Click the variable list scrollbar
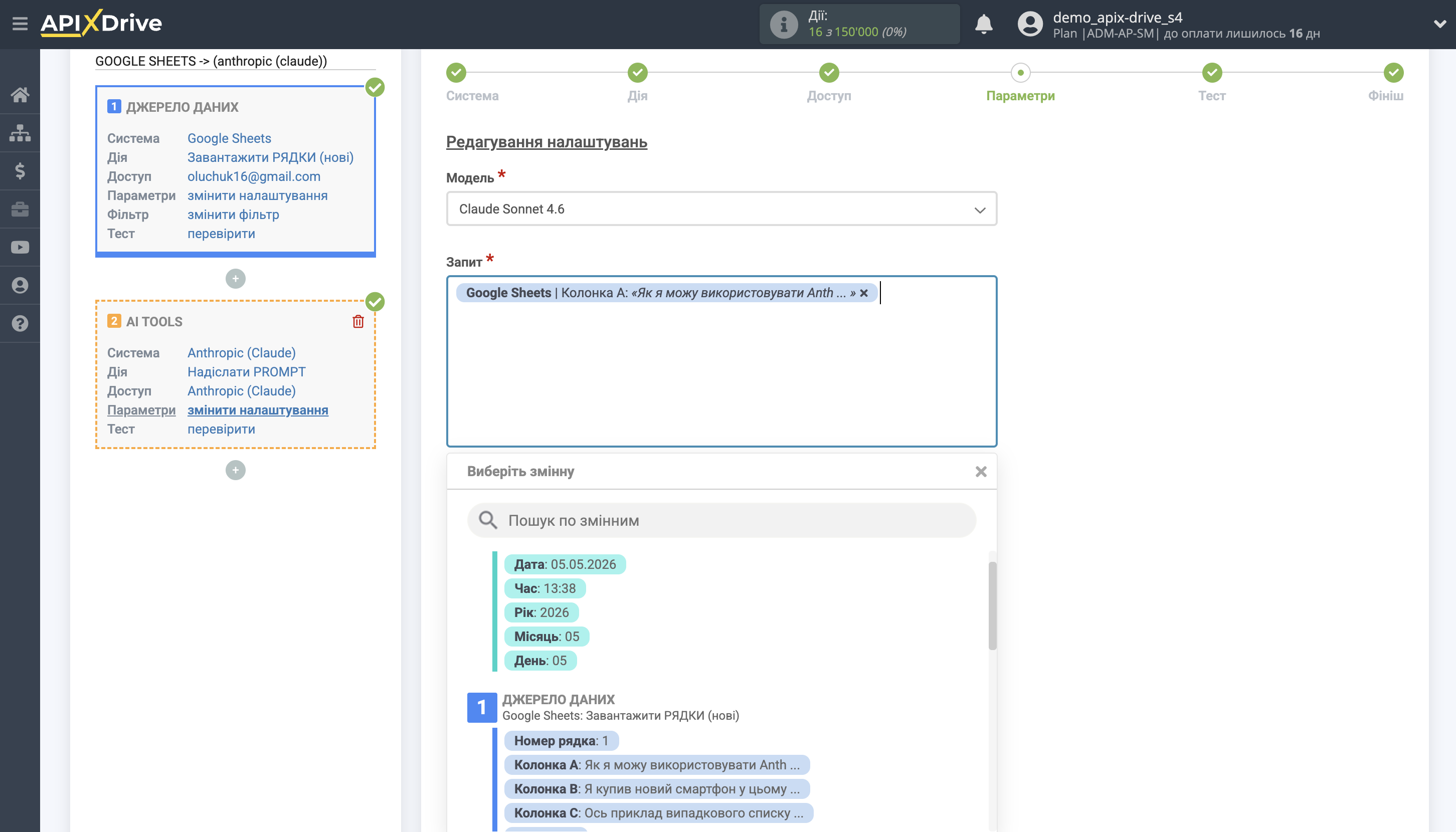The height and width of the screenshot is (832, 1456). [x=992, y=606]
